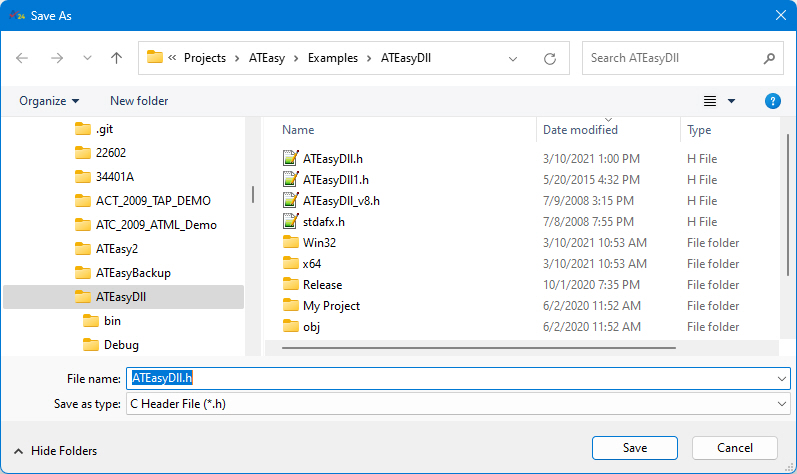Select the ATEasyDll1.h file icon
The image size is (797, 474).
point(290,180)
